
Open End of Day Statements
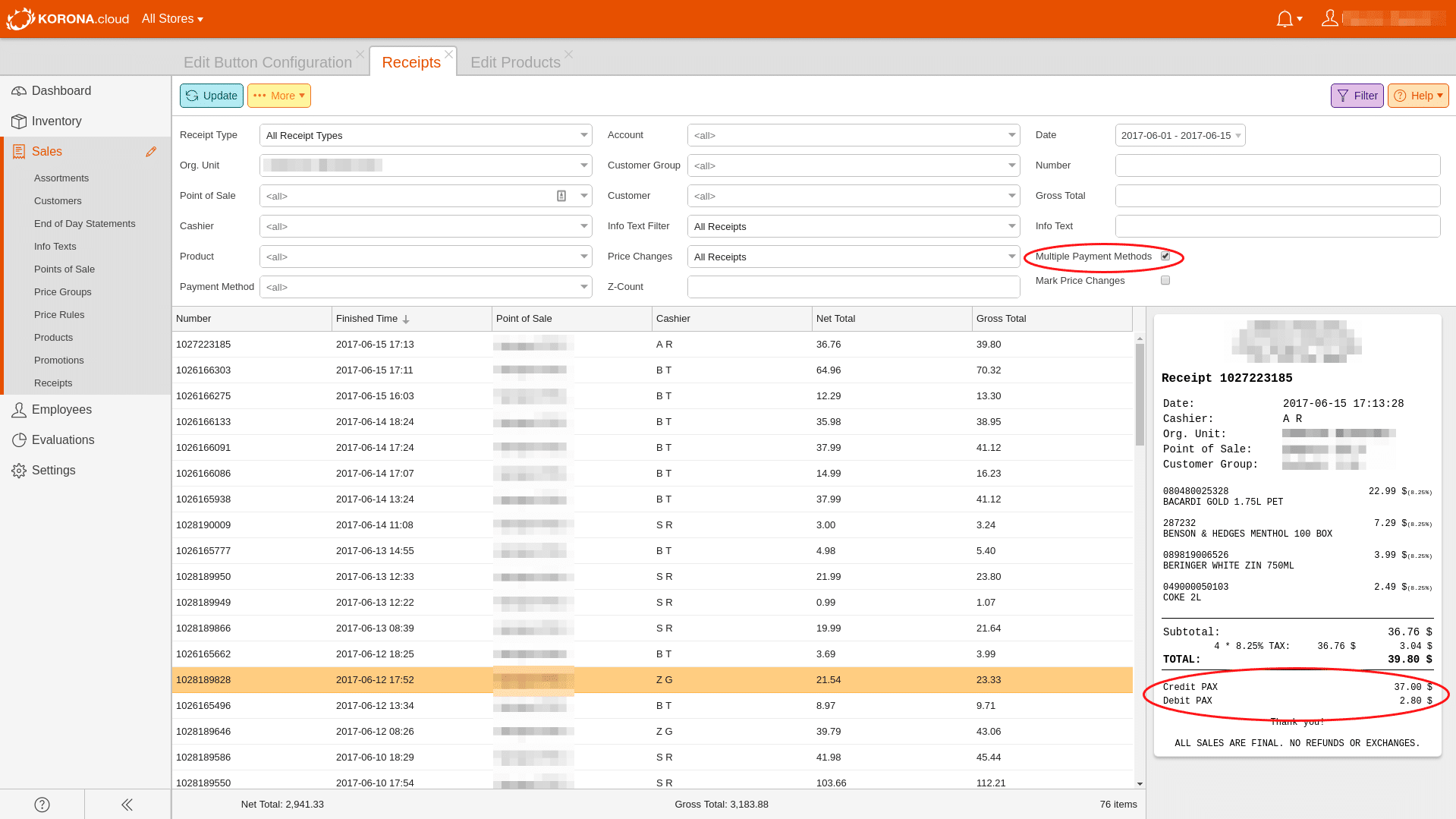point(85,224)
